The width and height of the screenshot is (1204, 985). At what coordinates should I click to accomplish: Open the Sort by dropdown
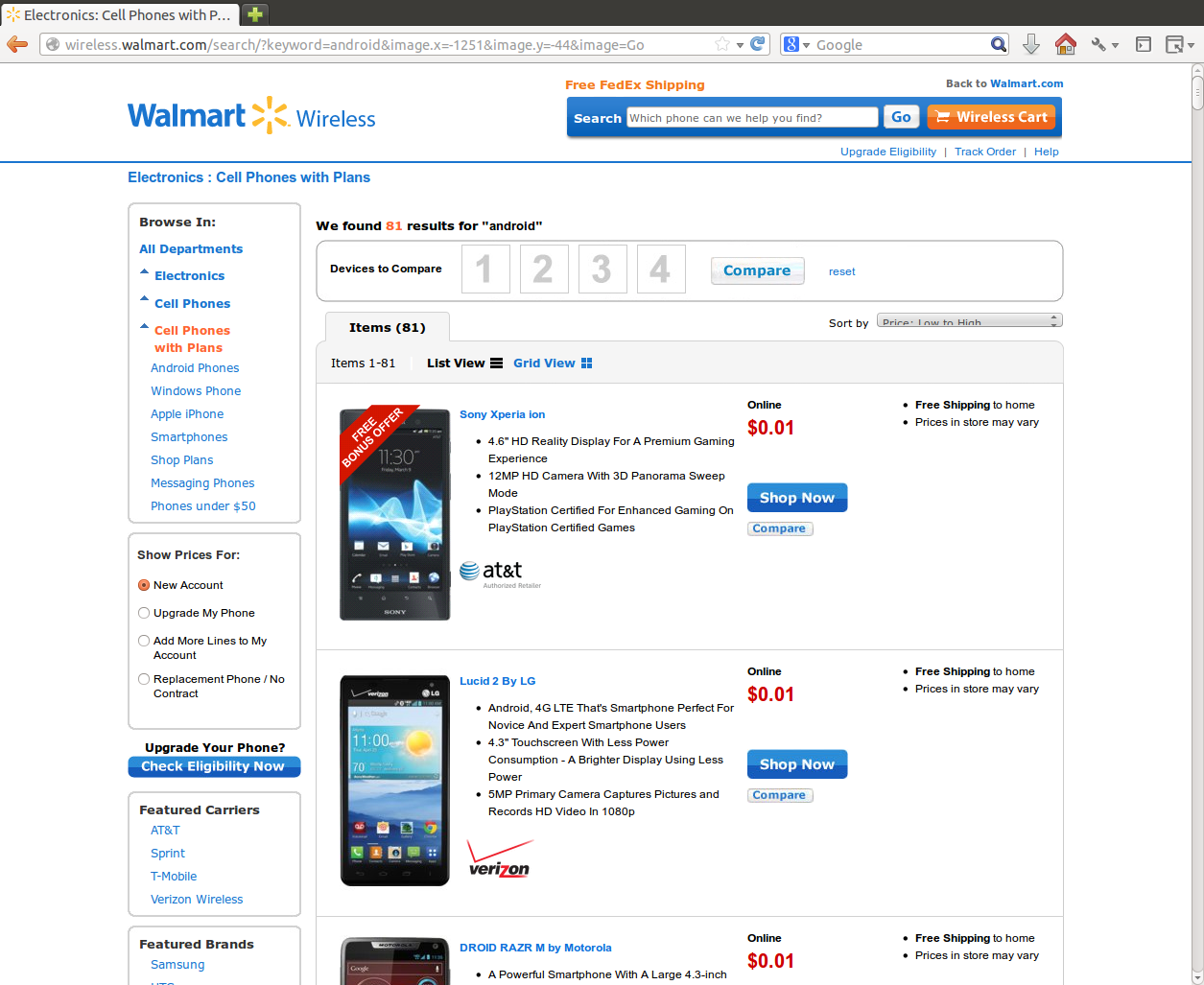coord(969,321)
